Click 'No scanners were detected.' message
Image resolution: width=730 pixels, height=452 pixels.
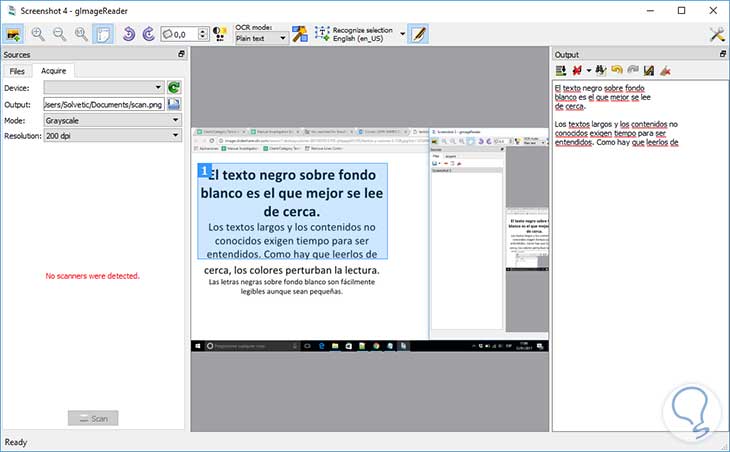(x=92, y=276)
